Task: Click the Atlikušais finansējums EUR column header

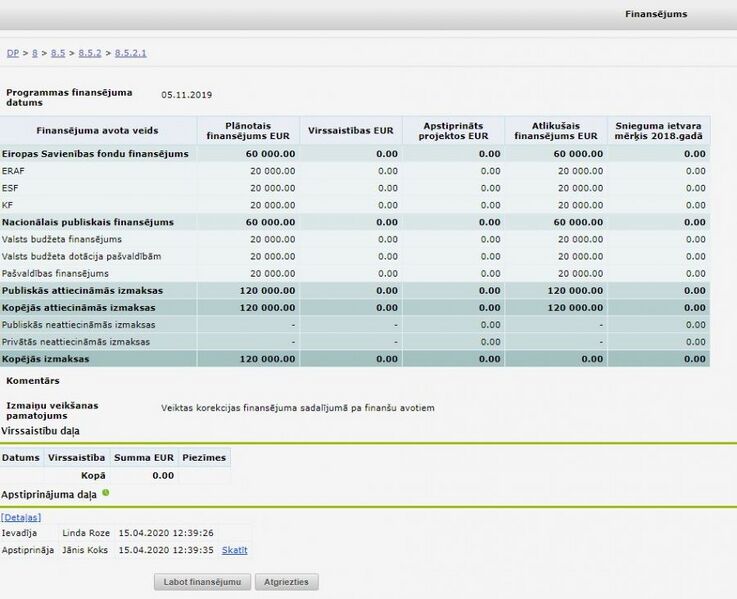Action: click(x=556, y=131)
